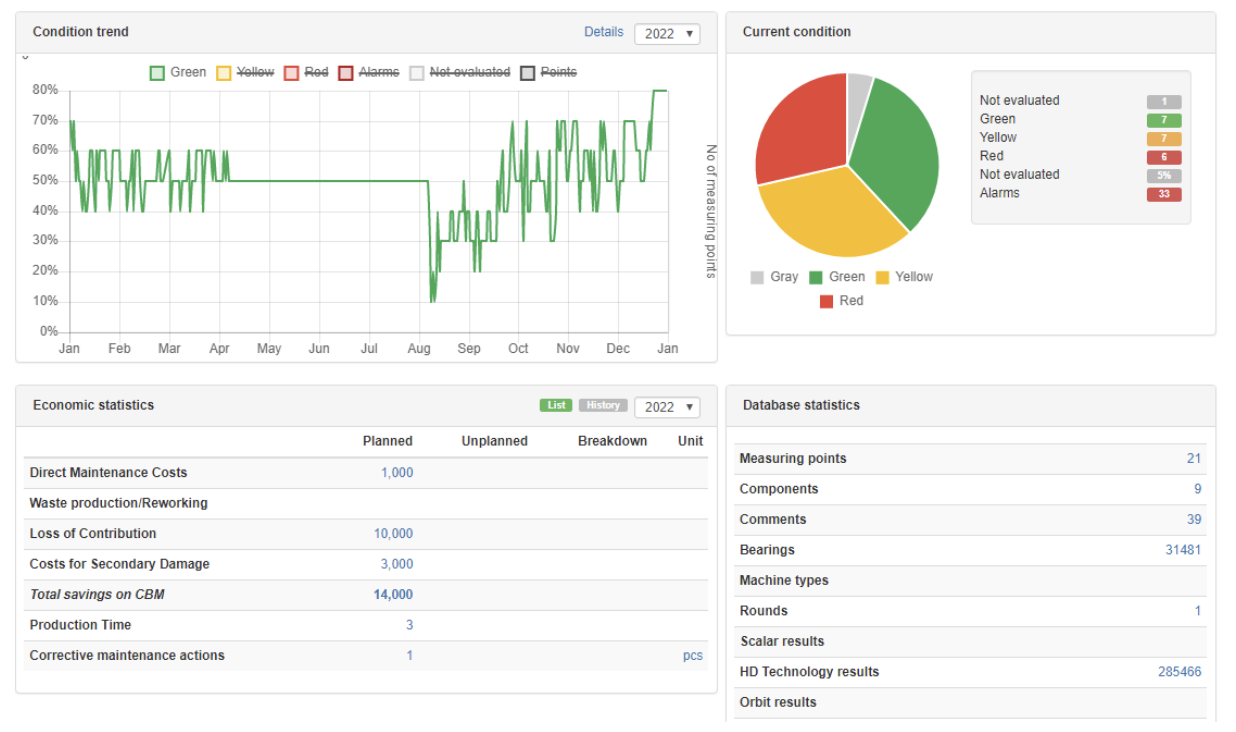
Task: Enable Points series in trend legend
Action: click(x=548, y=72)
